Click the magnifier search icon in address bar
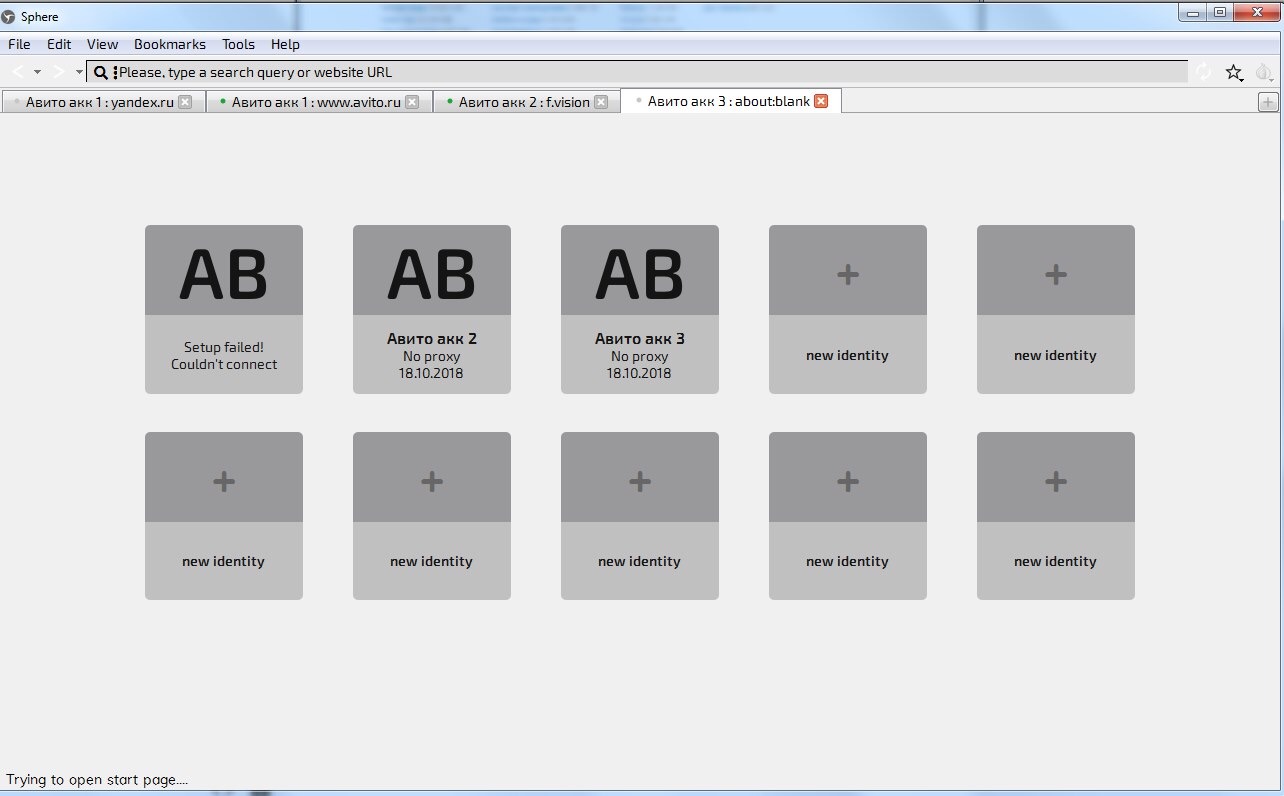The height and width of the screenshot is (796, 1284). click(101, 72)
